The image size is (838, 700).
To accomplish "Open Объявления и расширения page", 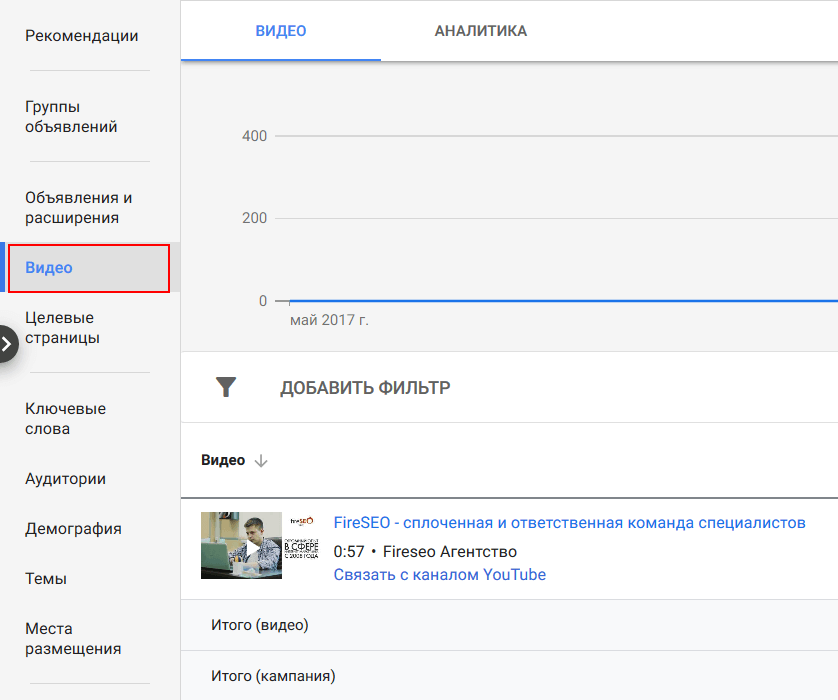I will (x=79, y=208).
